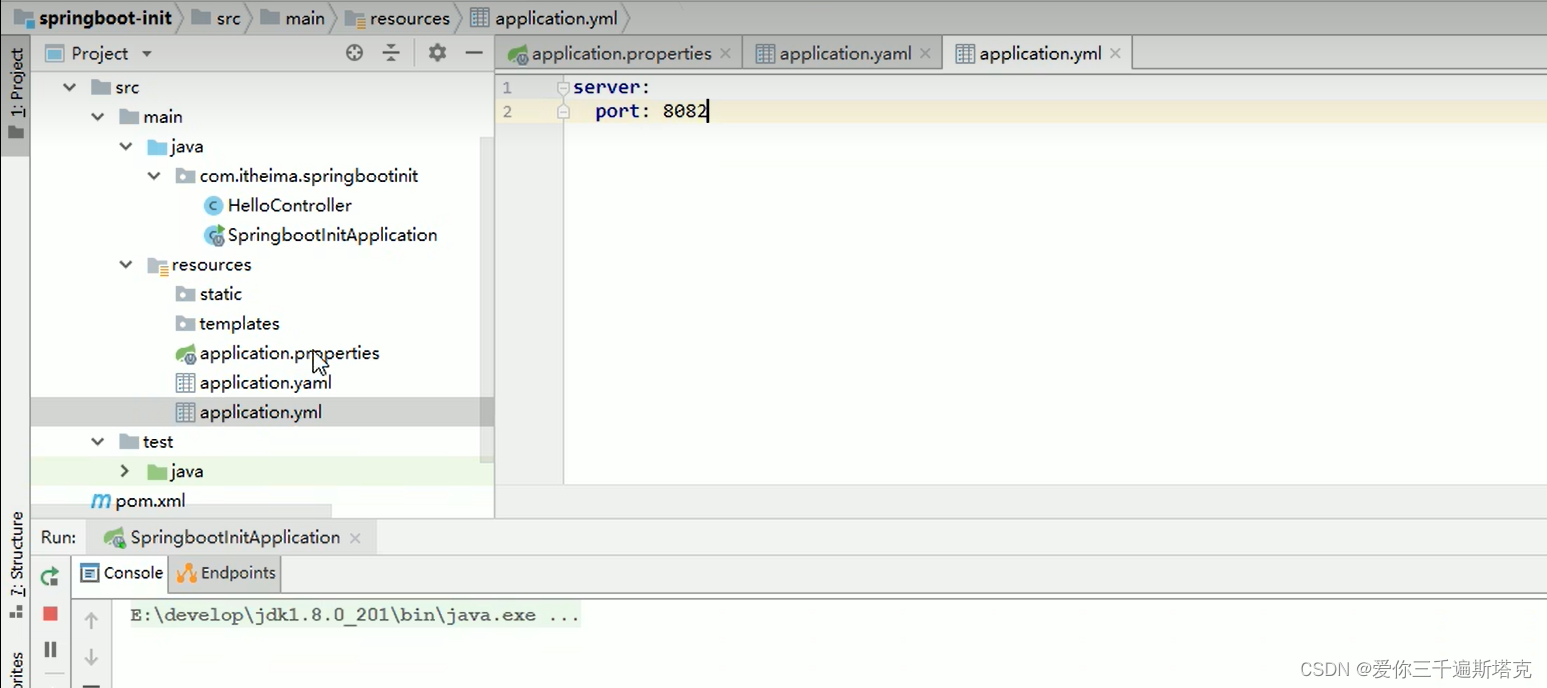The width and height of the screenshot is (1547, 688).
Task: Close the application.yaml tab
Action: coord(925,54)
